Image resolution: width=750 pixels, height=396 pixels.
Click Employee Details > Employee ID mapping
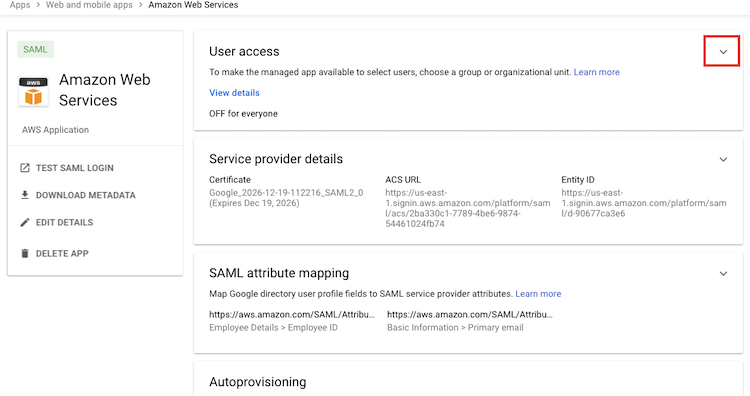coord(273,328)
